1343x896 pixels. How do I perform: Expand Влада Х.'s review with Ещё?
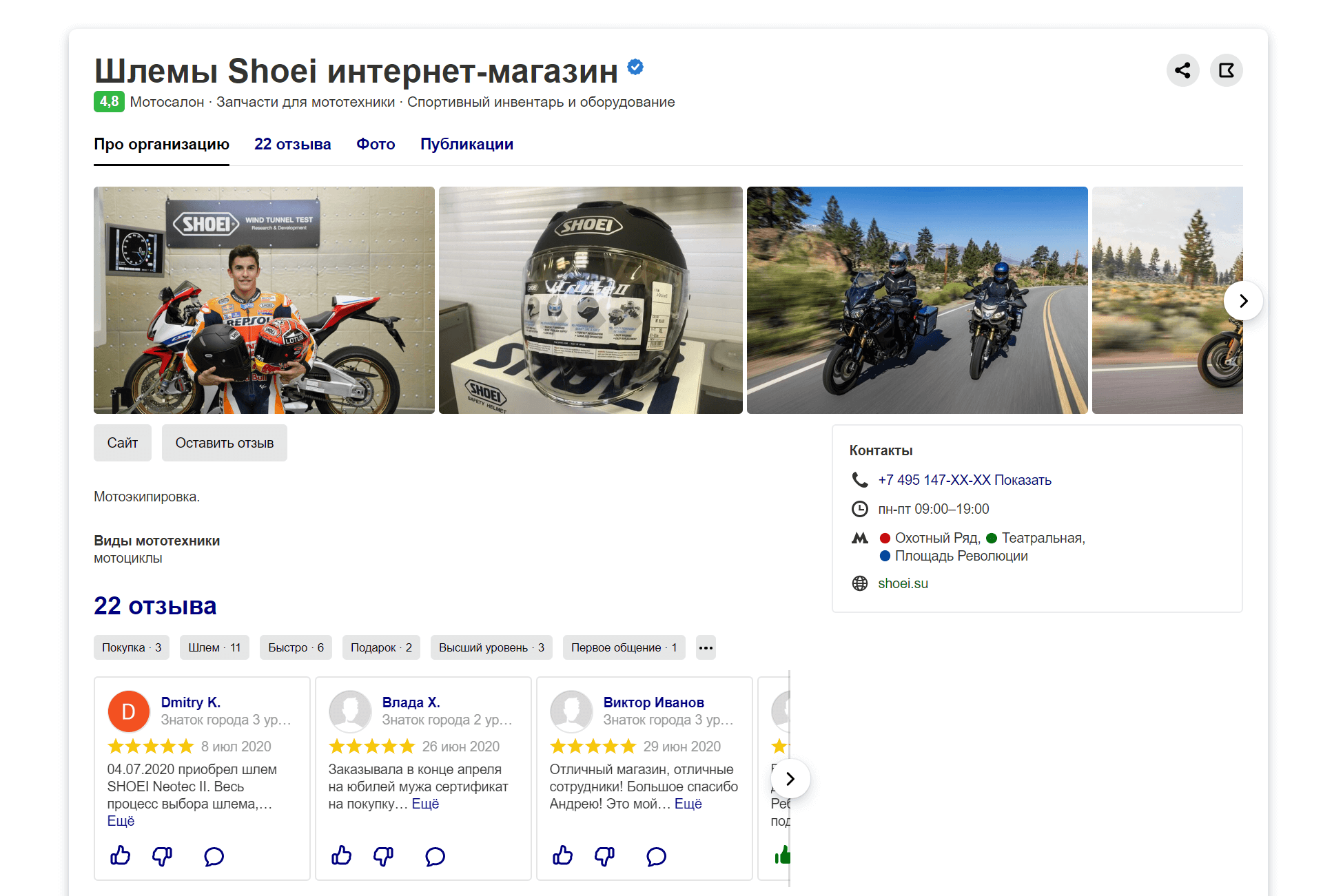click(x=425, y=804)
